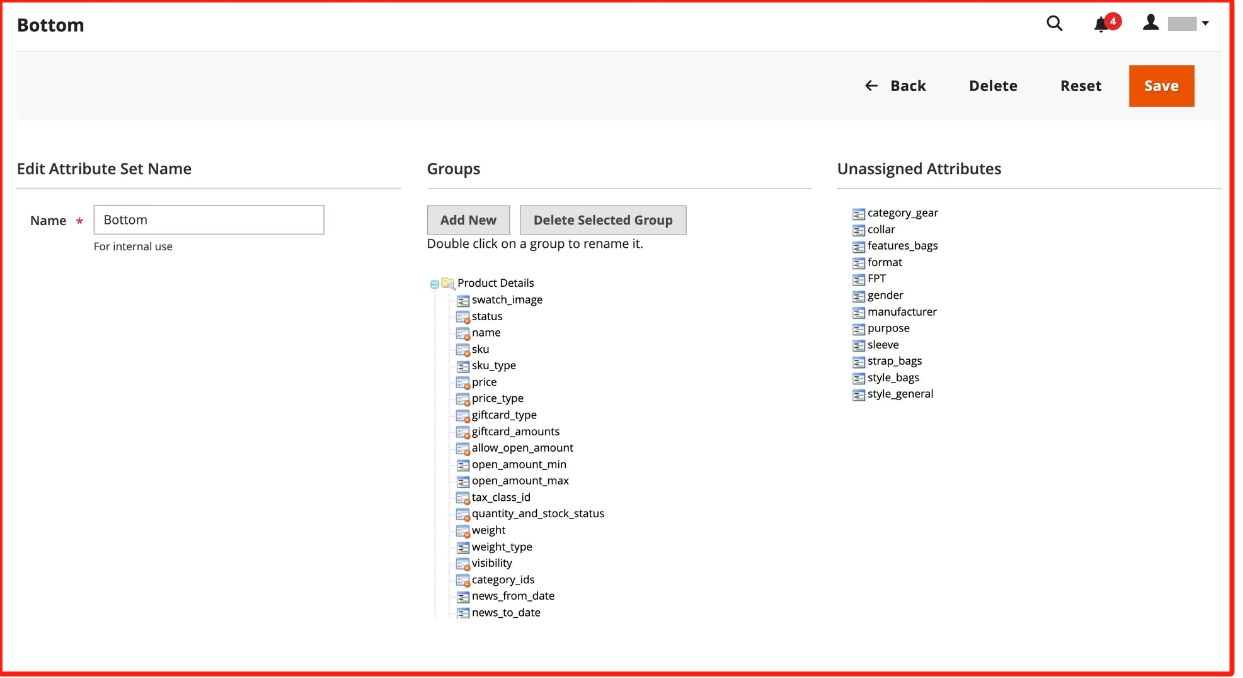
Task: Delete this attribute set
Action: (x=992, y=86)
